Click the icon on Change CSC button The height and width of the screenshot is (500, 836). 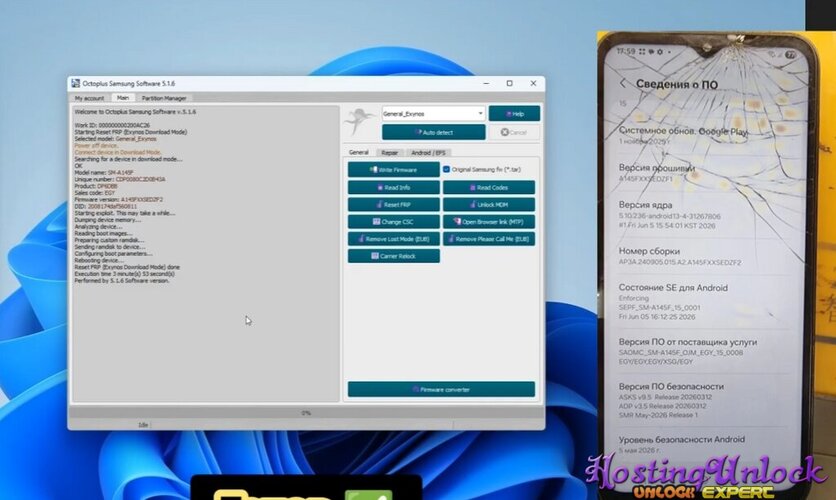tap(376, 221)
